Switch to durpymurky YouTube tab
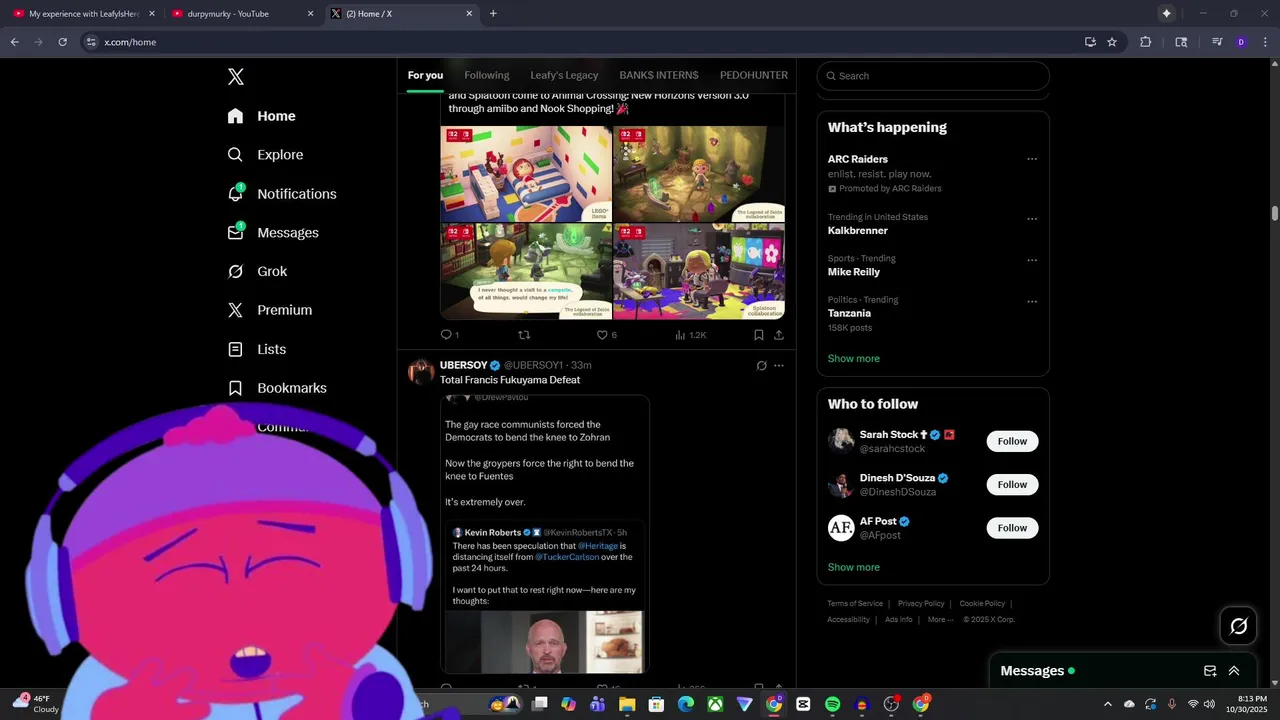 pos(240,14)
